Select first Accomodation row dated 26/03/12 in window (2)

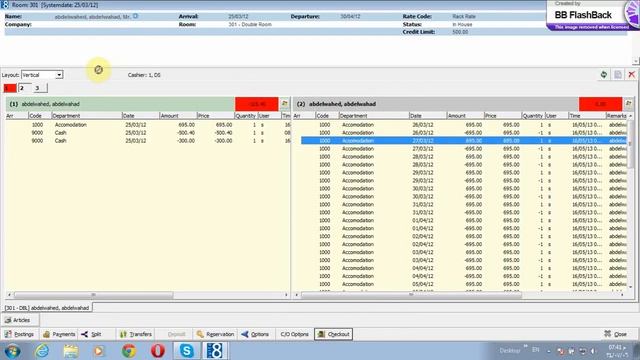click(464, 125)
